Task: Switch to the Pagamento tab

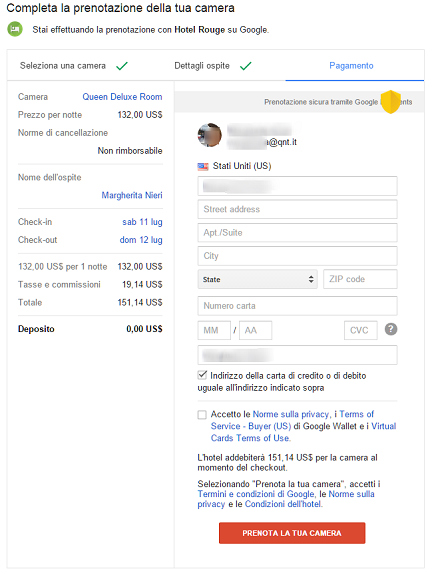Action: pos(351,66)
